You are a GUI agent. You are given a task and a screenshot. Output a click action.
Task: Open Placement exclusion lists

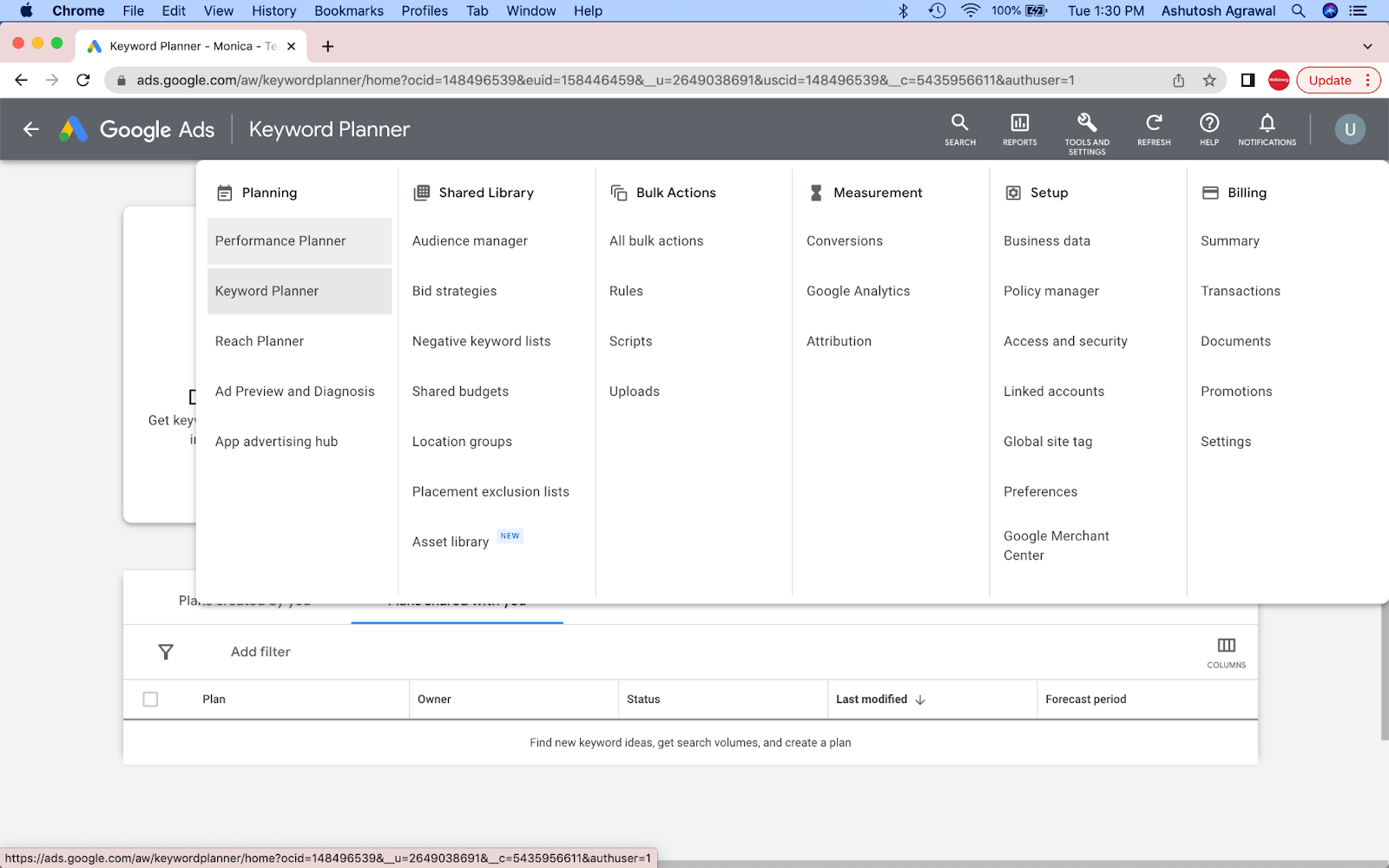[490, 491]
